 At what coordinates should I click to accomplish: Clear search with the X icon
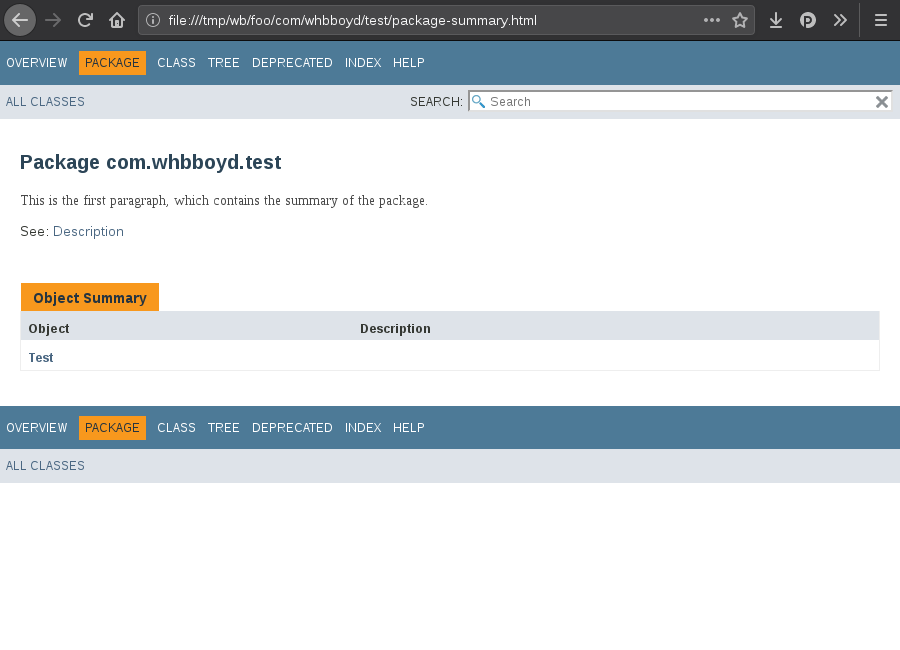(x=882, y=102)
